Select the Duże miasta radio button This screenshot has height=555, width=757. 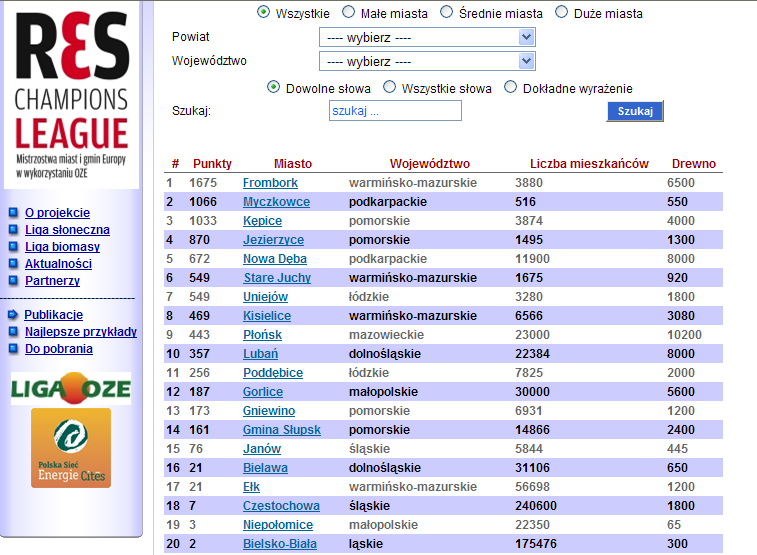[x=561, y=12]
